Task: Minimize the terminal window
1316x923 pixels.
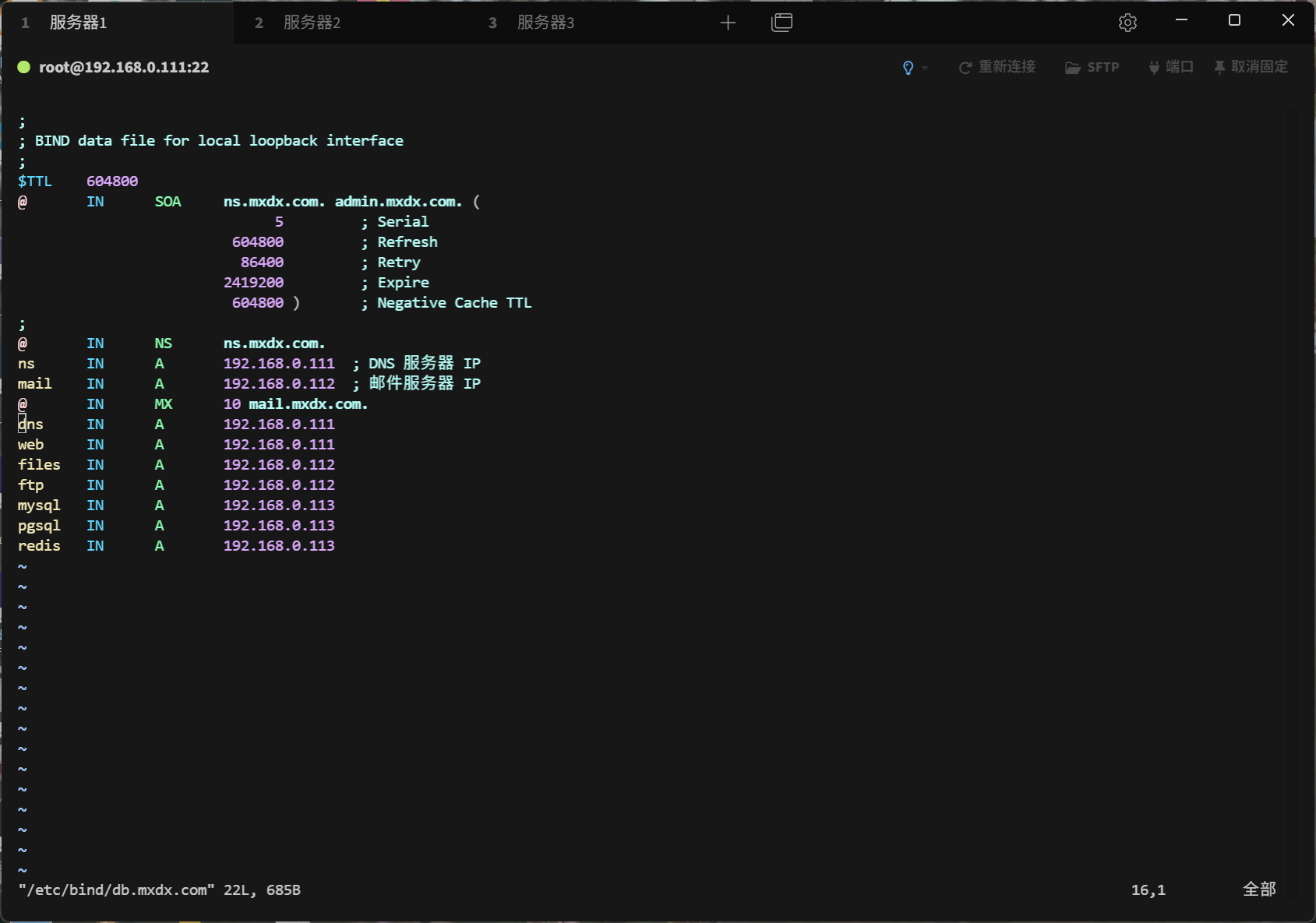Action: pyautogui.click(x=1181, y=20)
